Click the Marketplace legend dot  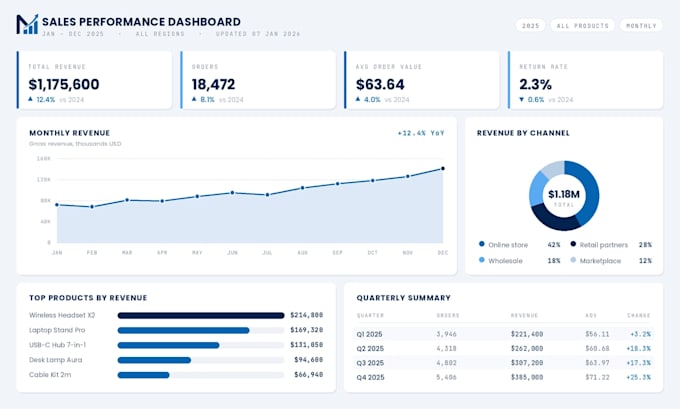[x=573, y=260]
